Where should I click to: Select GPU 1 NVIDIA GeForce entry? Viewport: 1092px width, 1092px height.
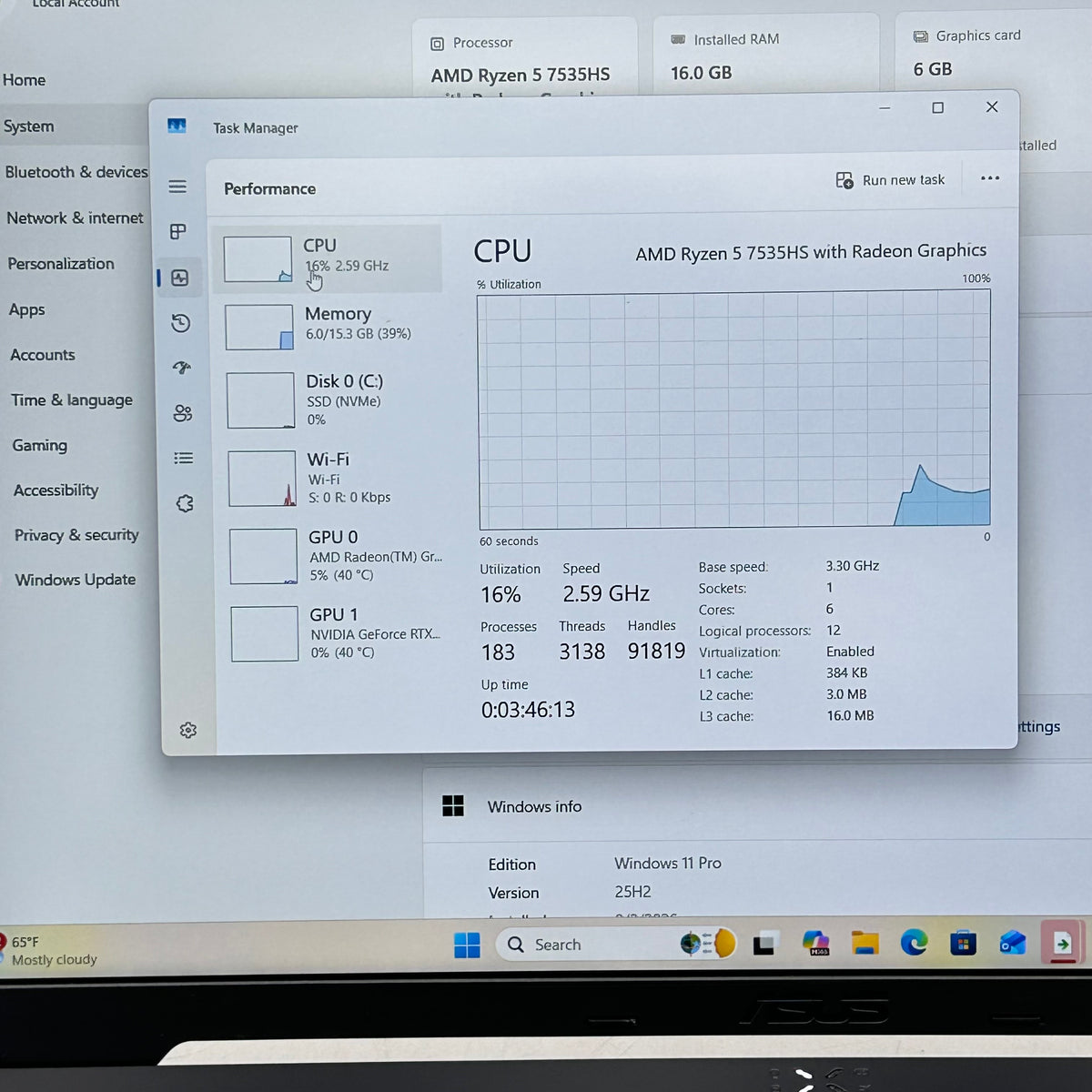pyautogui.click(x=337, y=632)
